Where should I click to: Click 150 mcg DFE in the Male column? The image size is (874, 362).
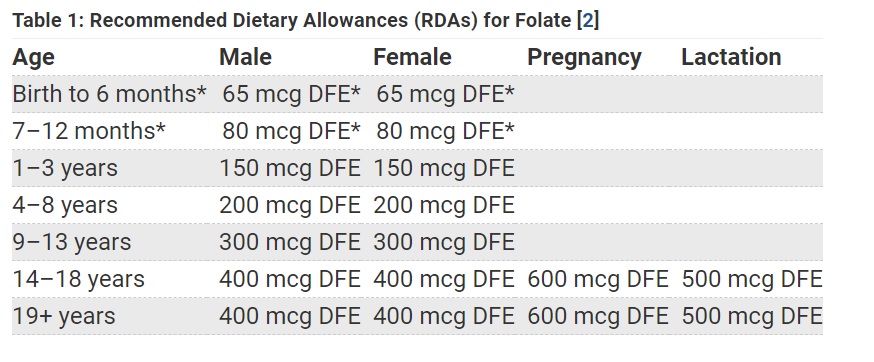(x=290, y=168)
